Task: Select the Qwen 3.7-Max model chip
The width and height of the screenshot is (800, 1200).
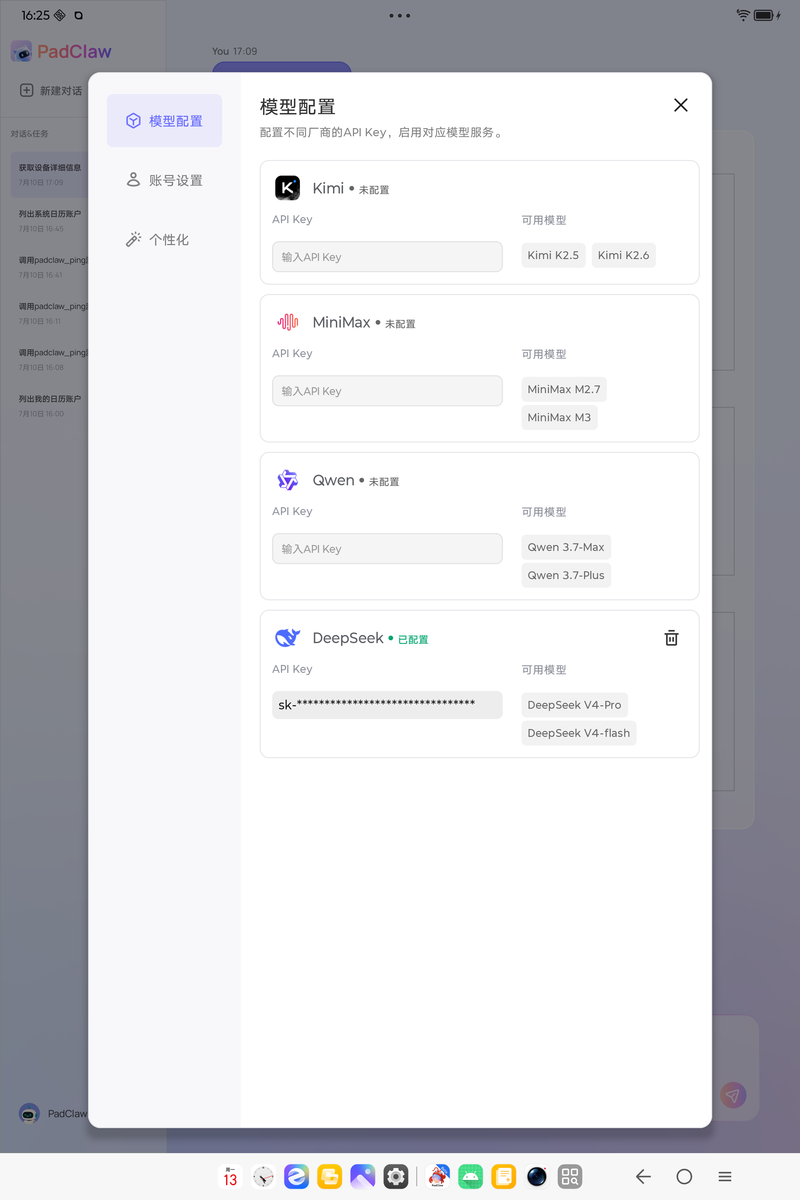Action: (x=566, y=547)
